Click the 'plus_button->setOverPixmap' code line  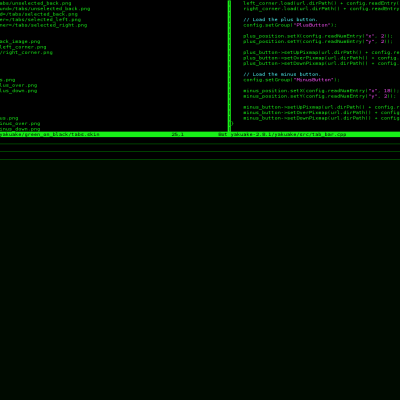pyautogui.click(x=321, y=58)
